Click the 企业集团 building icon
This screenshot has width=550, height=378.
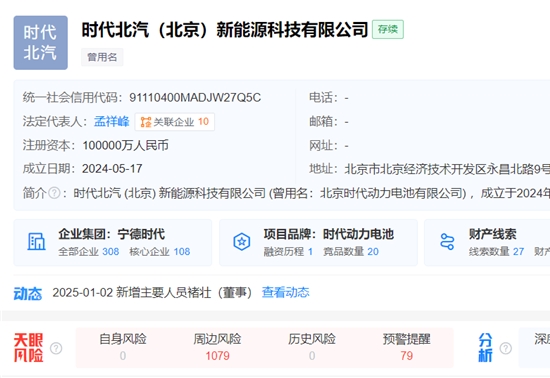click(36, 242)
